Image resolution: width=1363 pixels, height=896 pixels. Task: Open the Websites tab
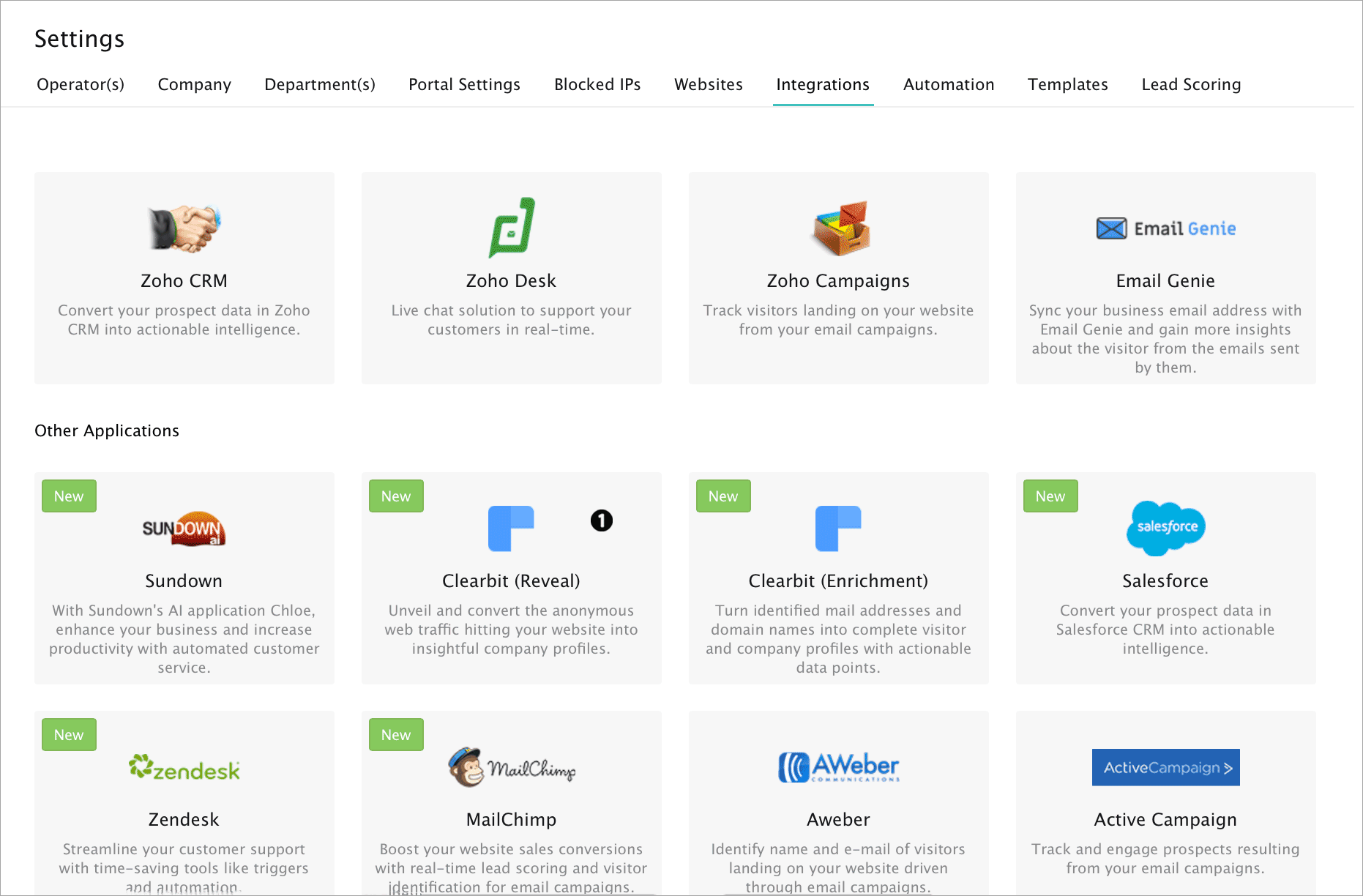coord(709,84)
